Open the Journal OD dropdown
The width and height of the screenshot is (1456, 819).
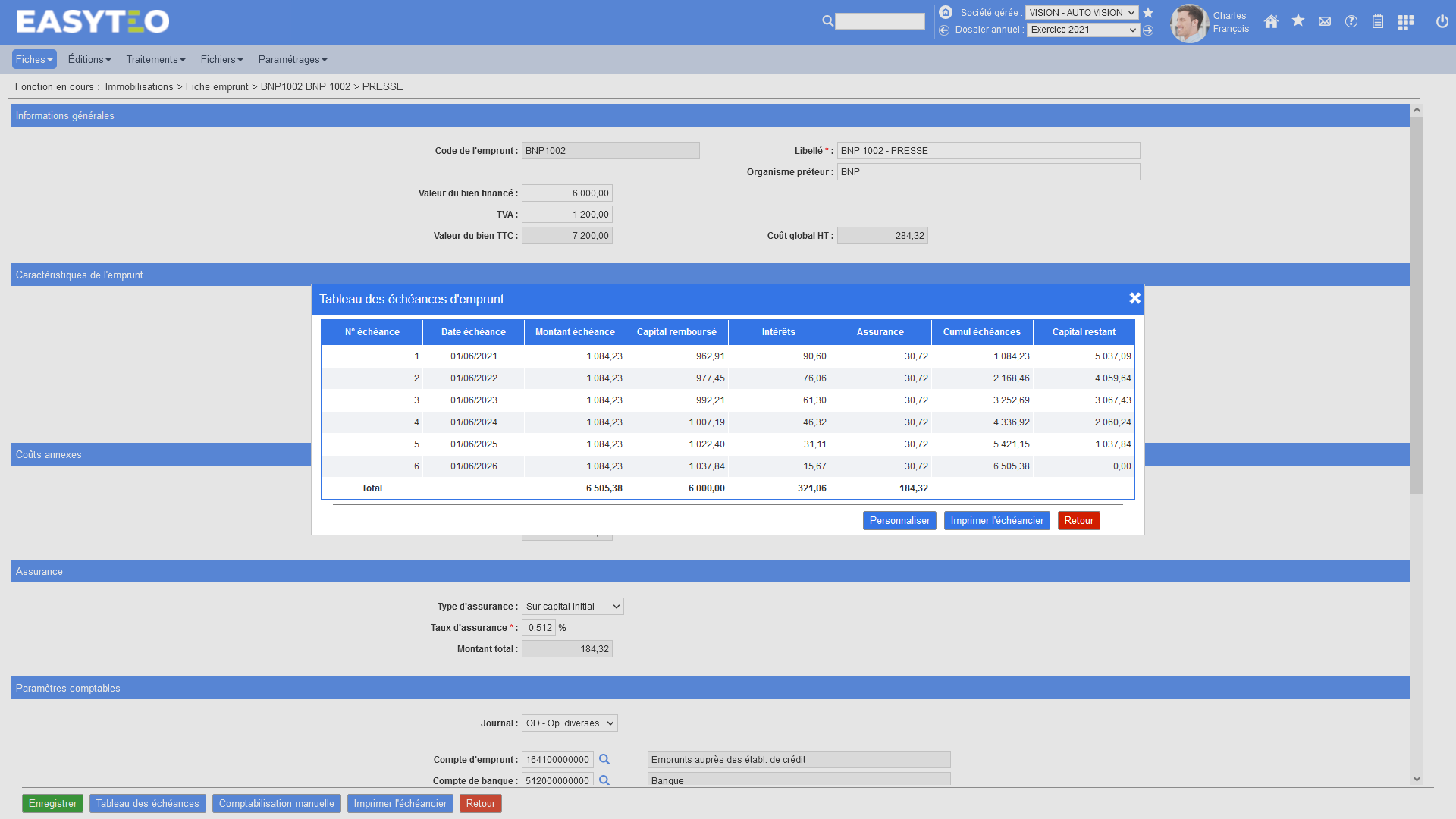570,723
